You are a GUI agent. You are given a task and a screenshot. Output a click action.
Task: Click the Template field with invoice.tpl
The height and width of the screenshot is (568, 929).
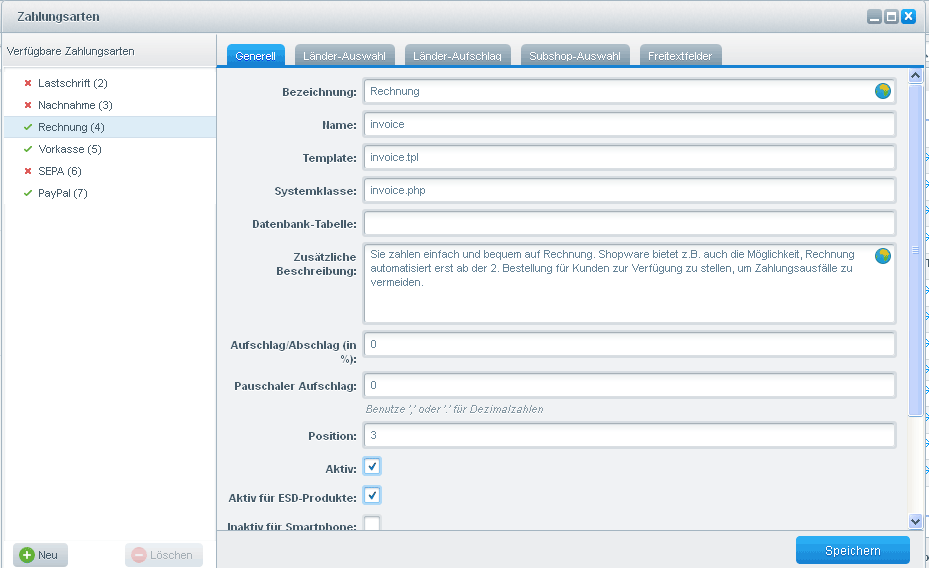(629, 158)
